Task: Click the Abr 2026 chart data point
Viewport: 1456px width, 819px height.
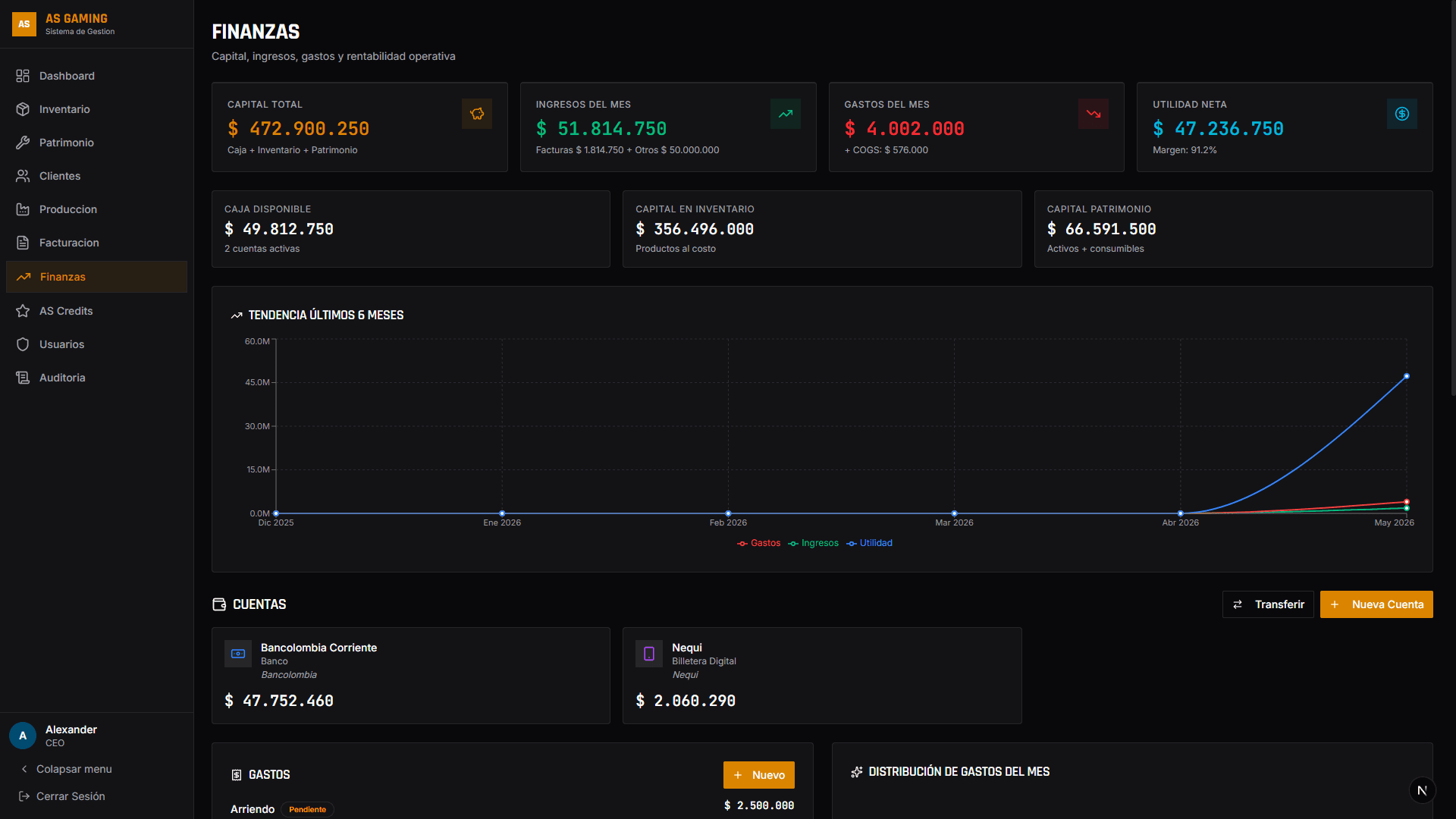Action: click(x=1181, y=513)
